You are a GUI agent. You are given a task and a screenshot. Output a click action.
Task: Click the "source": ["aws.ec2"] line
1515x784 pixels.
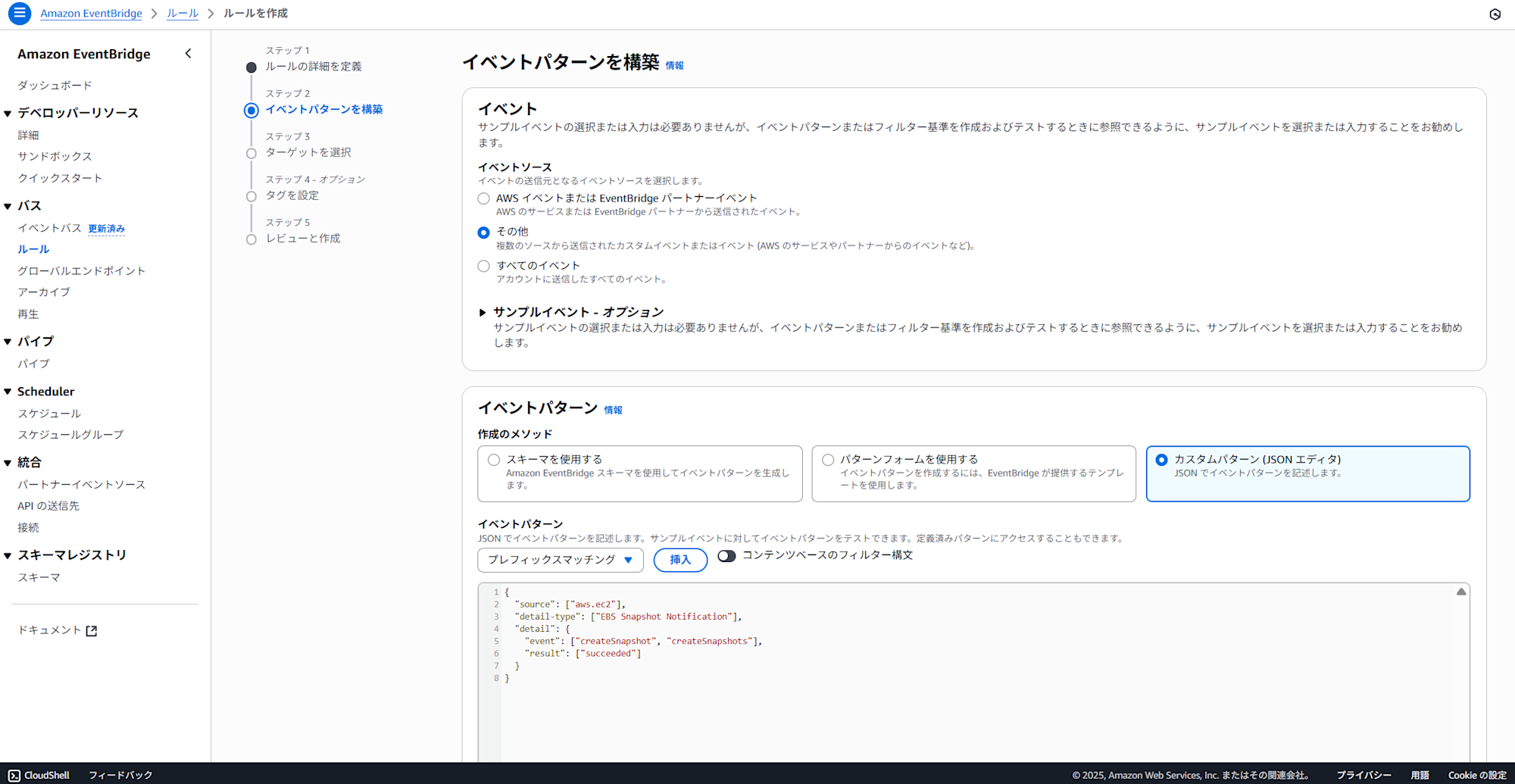[570, 604]
